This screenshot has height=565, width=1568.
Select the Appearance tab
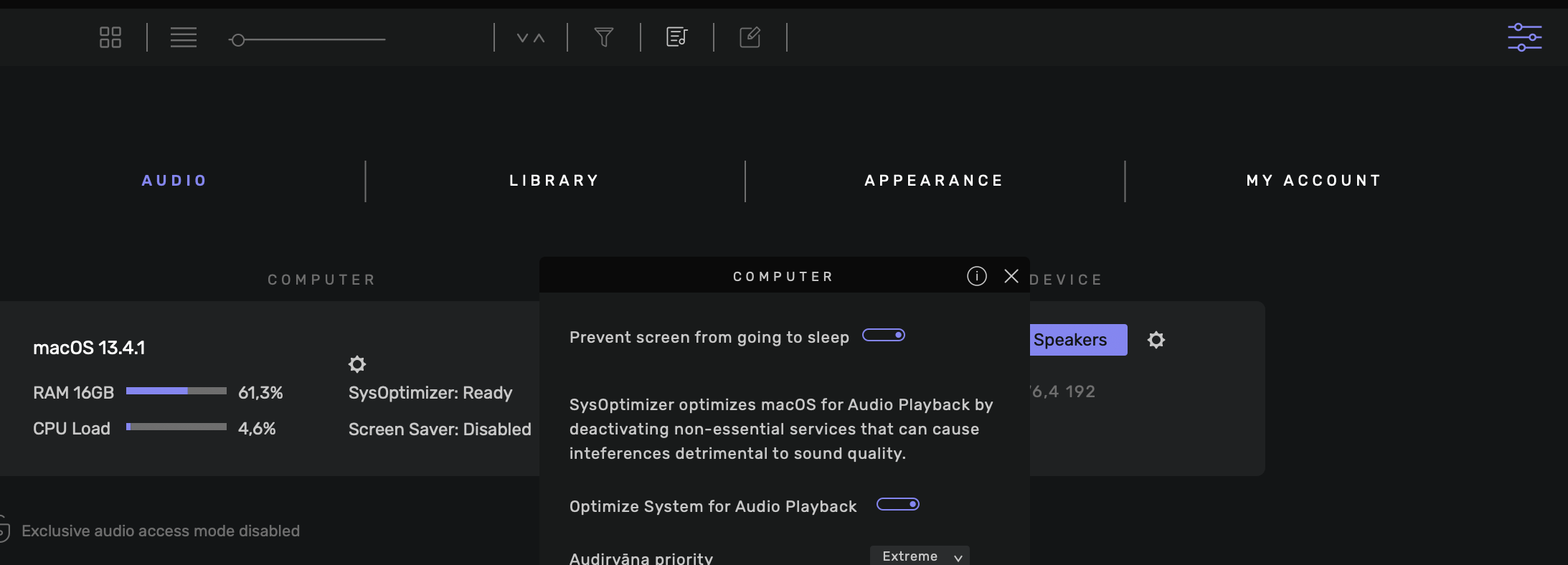[934, 181]
